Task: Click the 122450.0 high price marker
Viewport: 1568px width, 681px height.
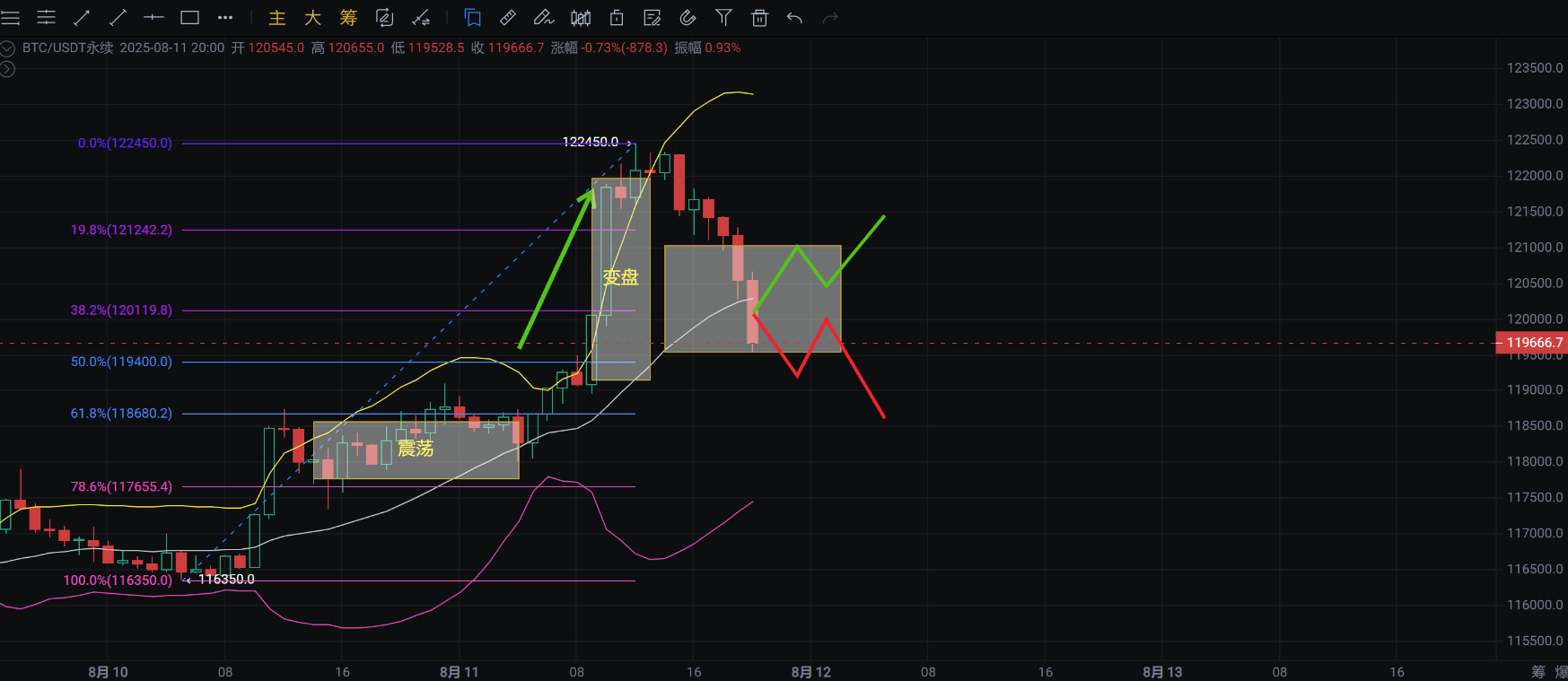Action: [591, 142]
